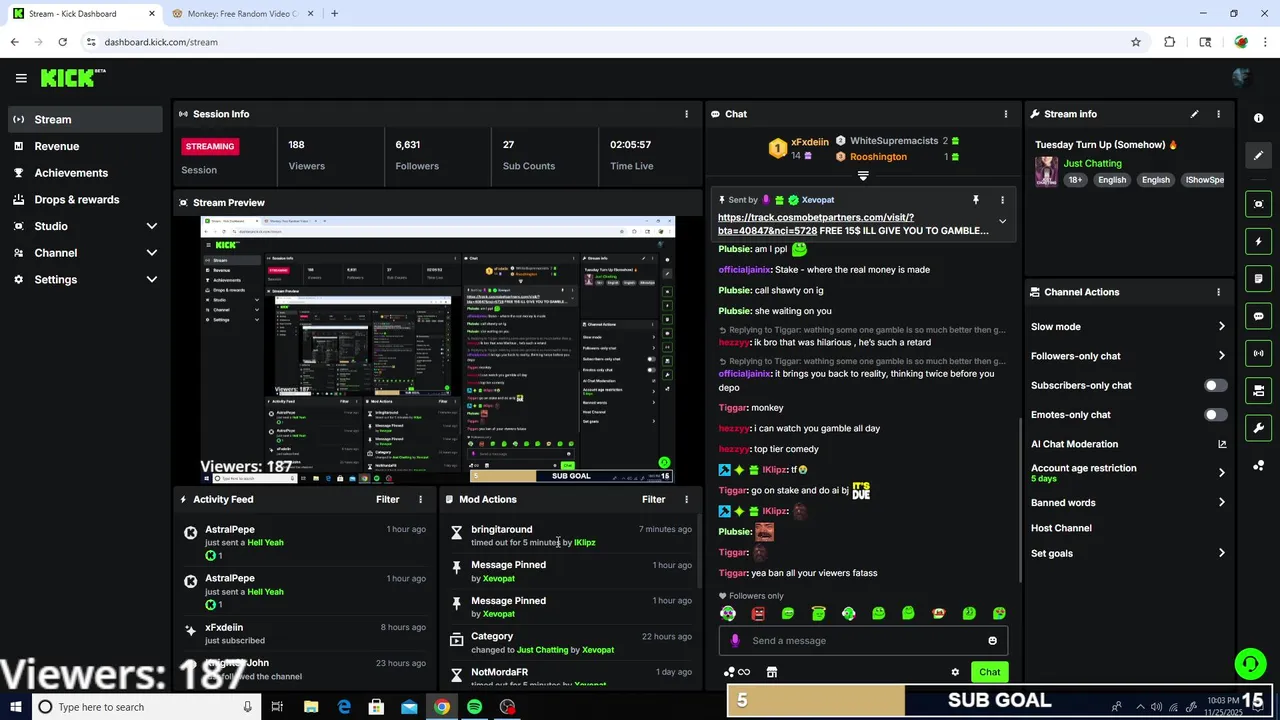This screenshot has width=1280, height=720.
Task: Reload the browser page
Action: (x=62, y=42)
